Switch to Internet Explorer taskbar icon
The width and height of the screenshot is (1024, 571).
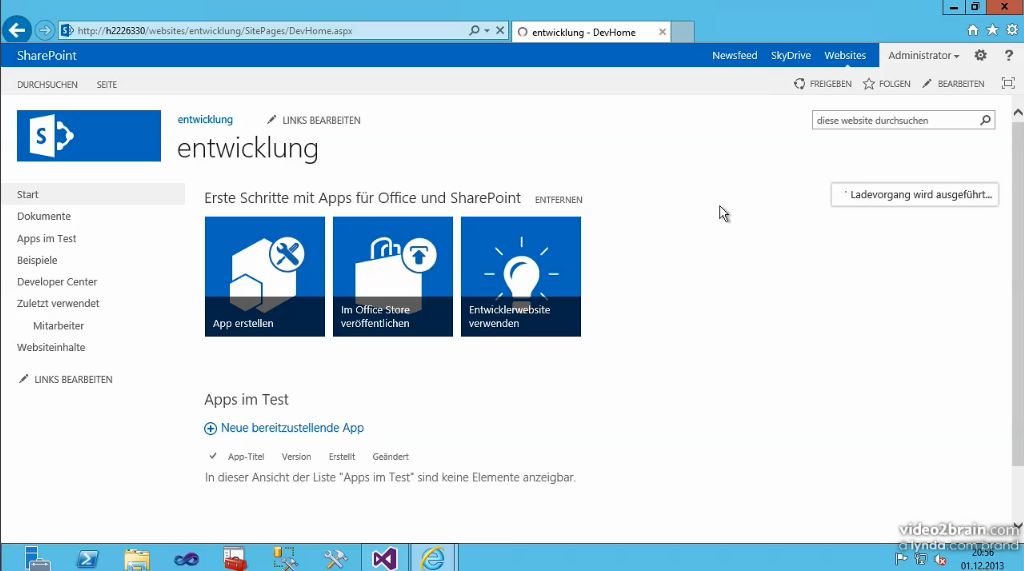pos(433,559)
